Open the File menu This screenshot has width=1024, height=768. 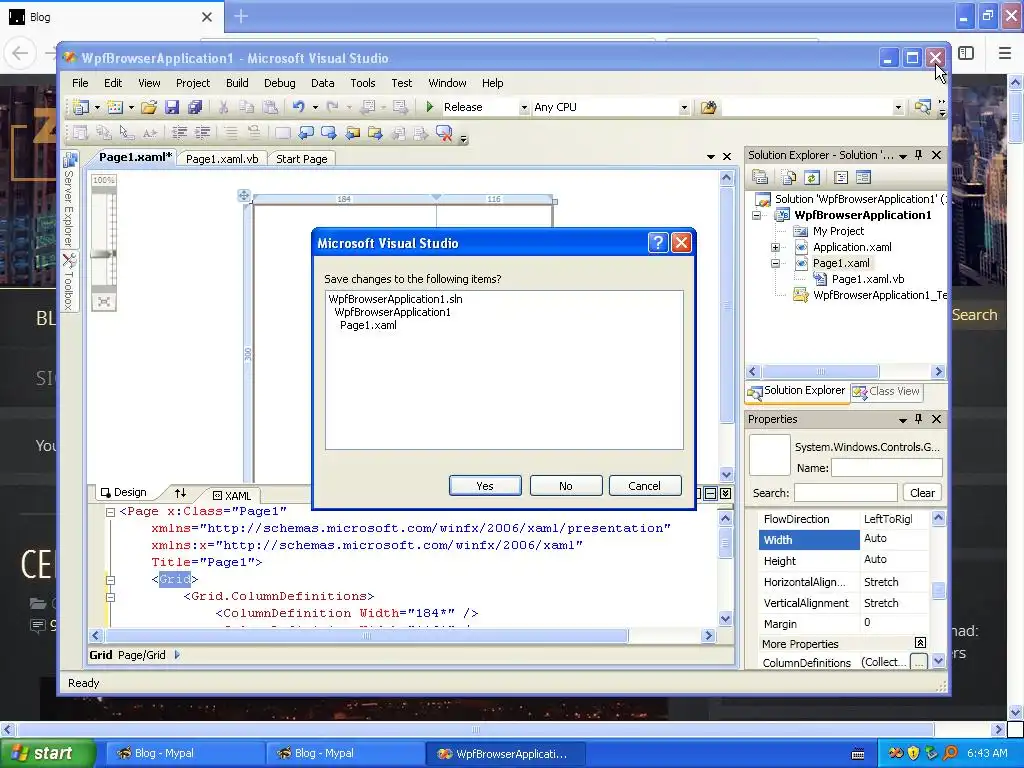(80, 83)
